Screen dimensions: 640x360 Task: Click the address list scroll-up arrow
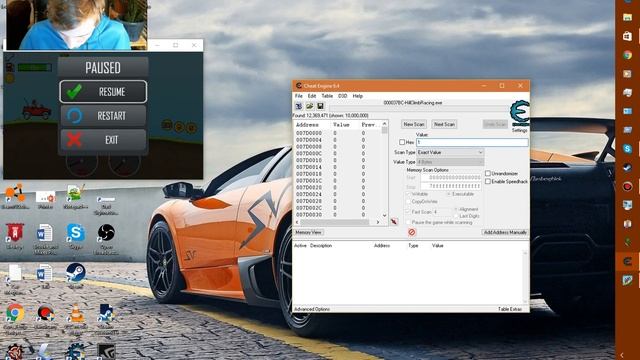tap(384, 124)
